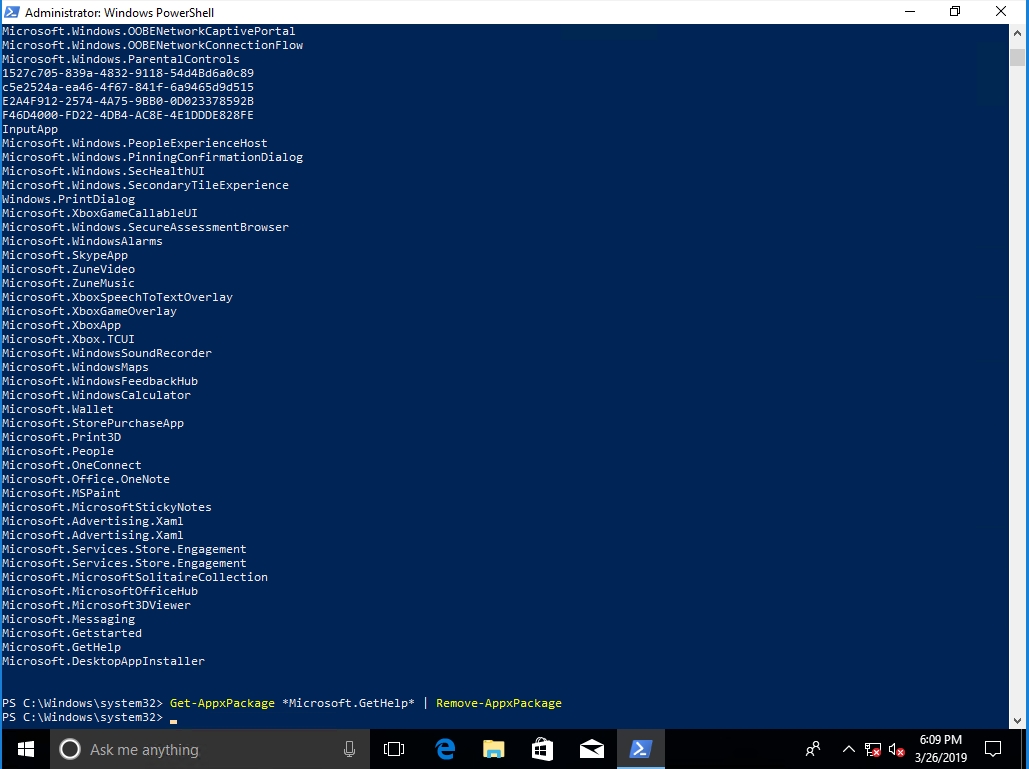Click the Microsoft.Wallet line

tap(58, 409)
